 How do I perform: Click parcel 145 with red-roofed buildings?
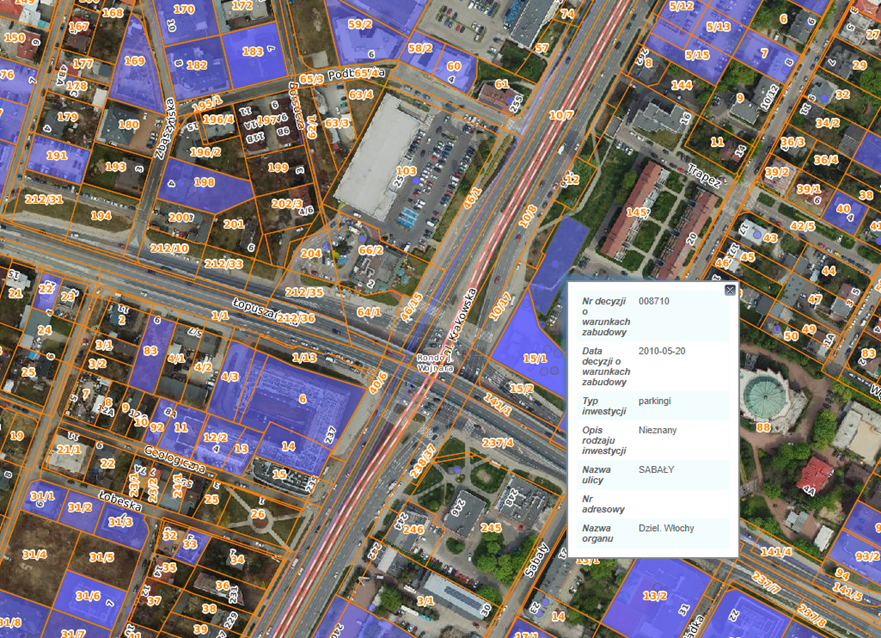(635, 212)
